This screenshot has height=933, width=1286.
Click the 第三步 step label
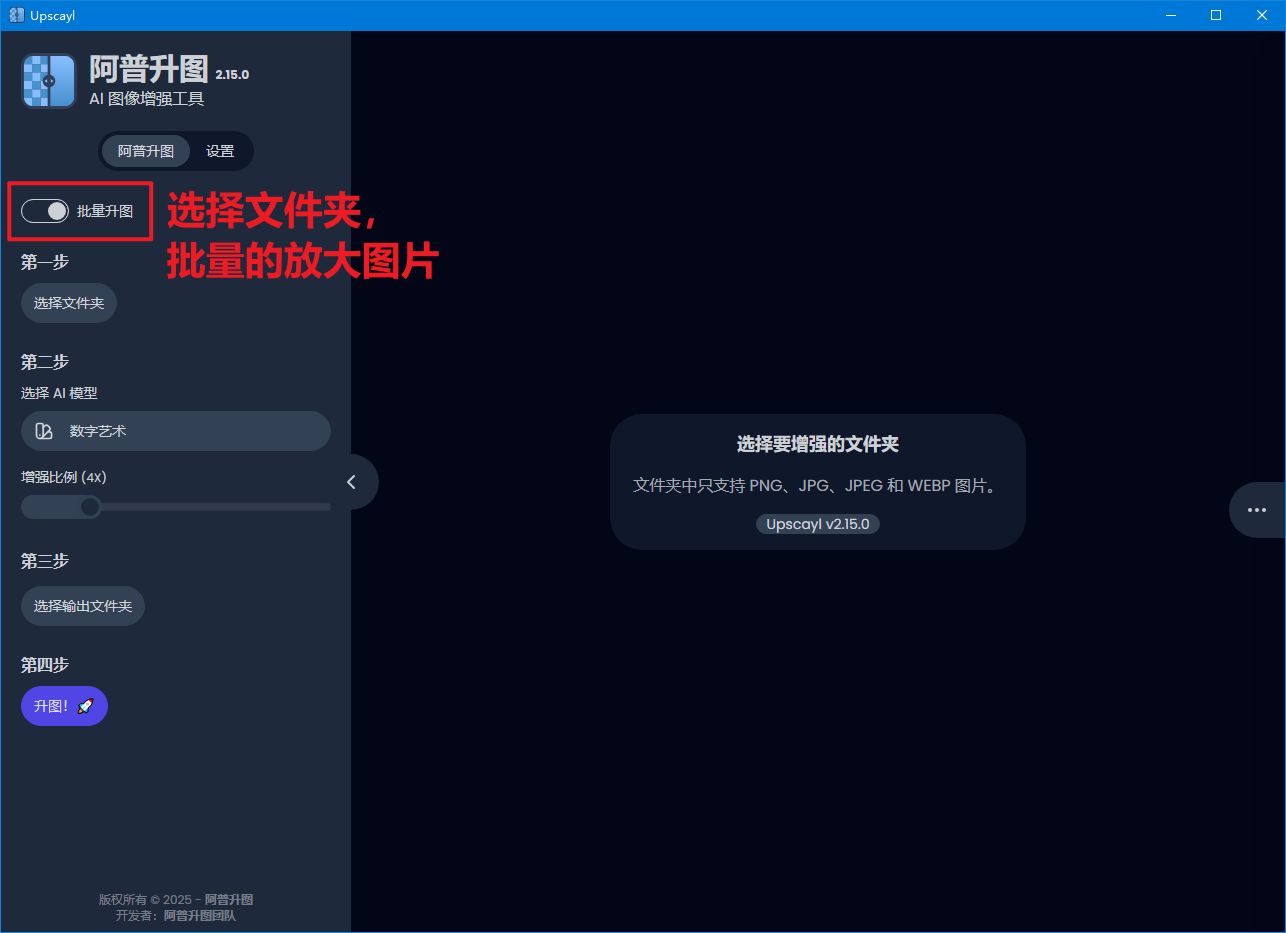click(45, 562)
